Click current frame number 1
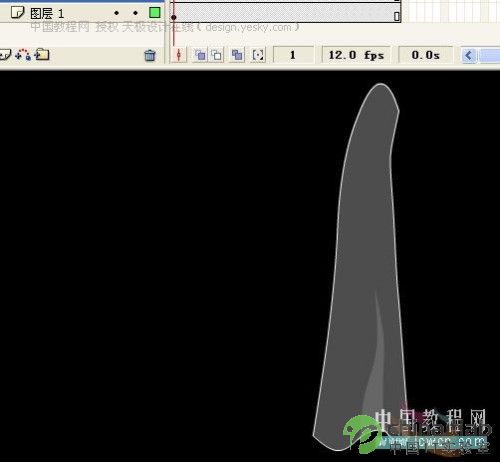The width and height of the screenshot is (500, 462). pyautogui.click(x=293, y=55)
